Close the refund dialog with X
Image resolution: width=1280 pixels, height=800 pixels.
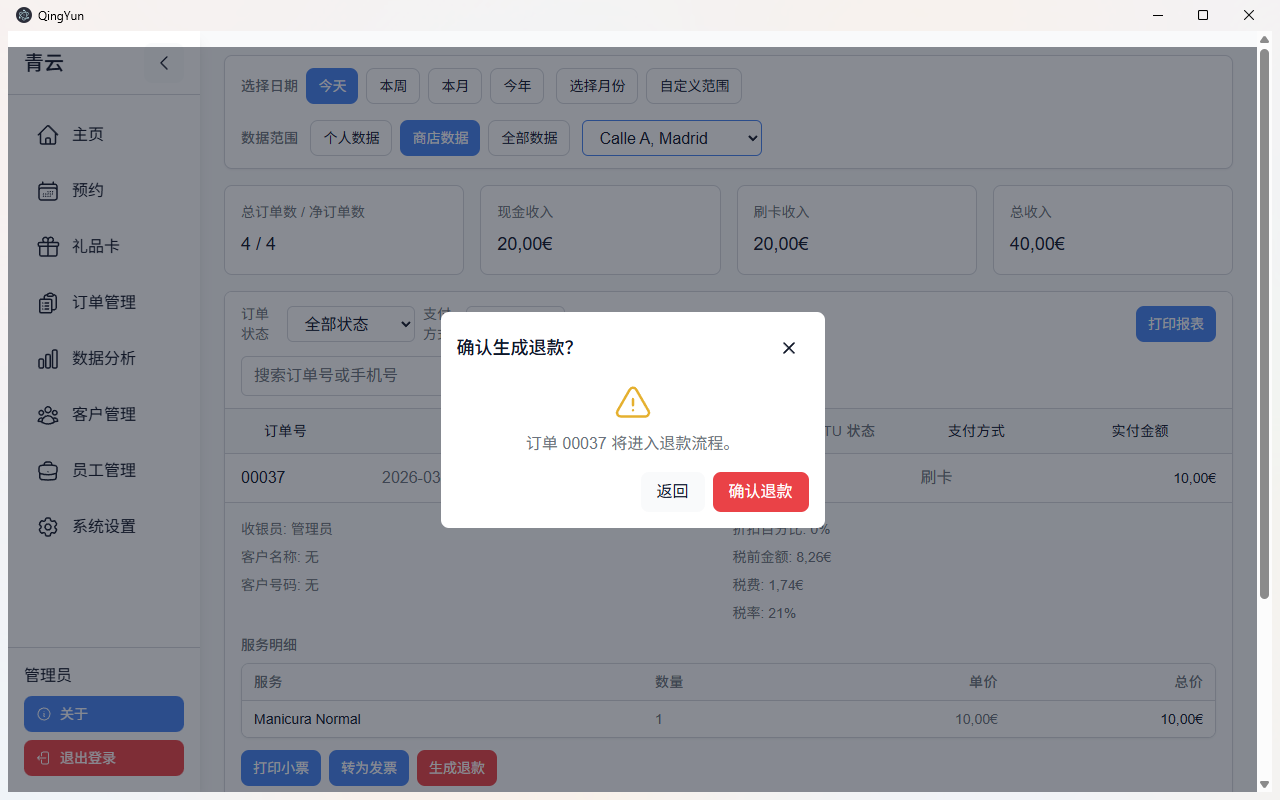pyautogui.click(x=789, y=348)
